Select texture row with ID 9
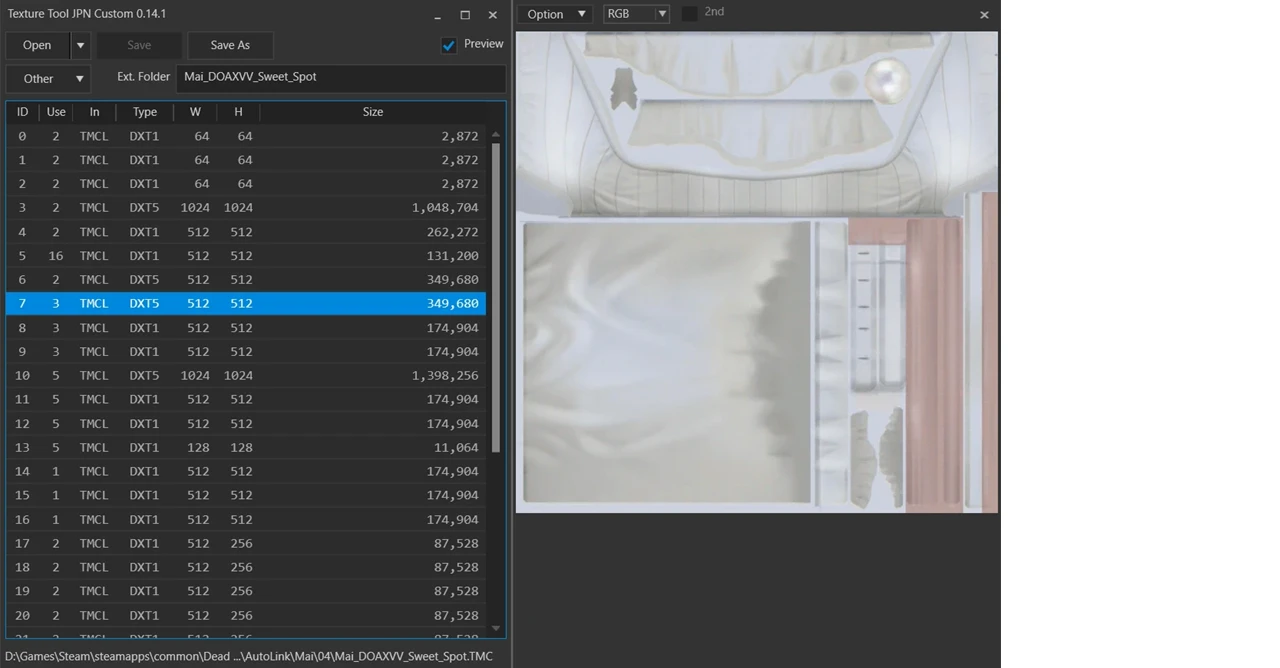The width and height of the screenshot is (1280, 668). (246, 352)
